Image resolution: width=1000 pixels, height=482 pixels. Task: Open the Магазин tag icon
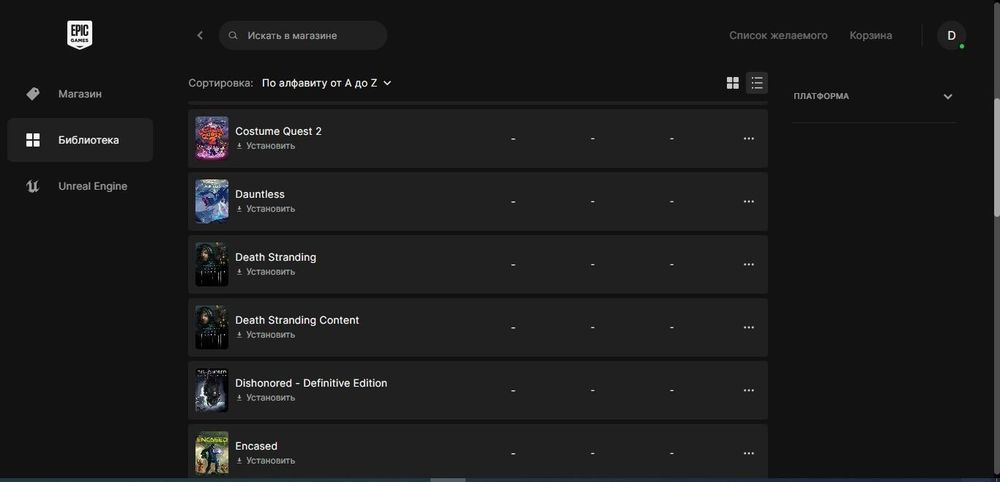click(33, 94)
